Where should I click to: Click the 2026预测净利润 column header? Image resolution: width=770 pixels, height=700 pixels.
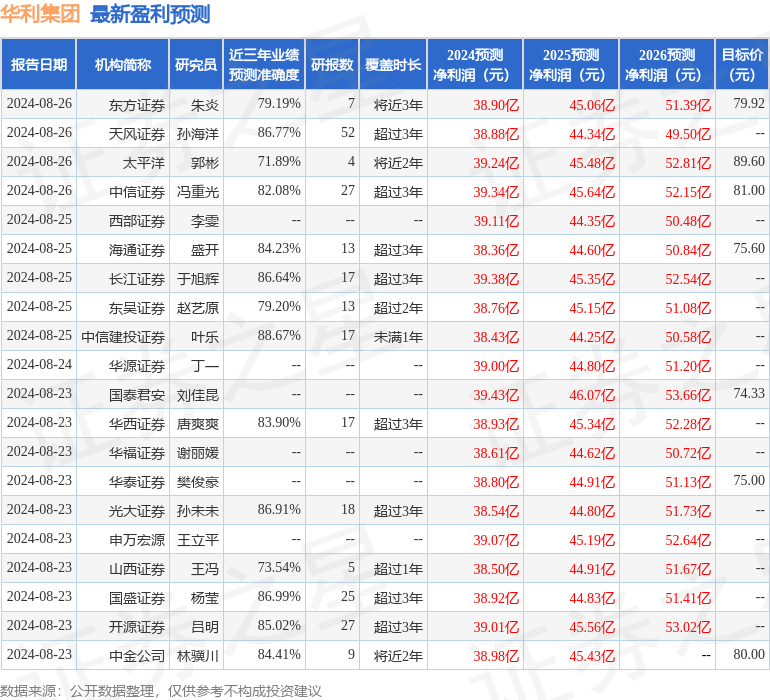(x=667, y=65)
